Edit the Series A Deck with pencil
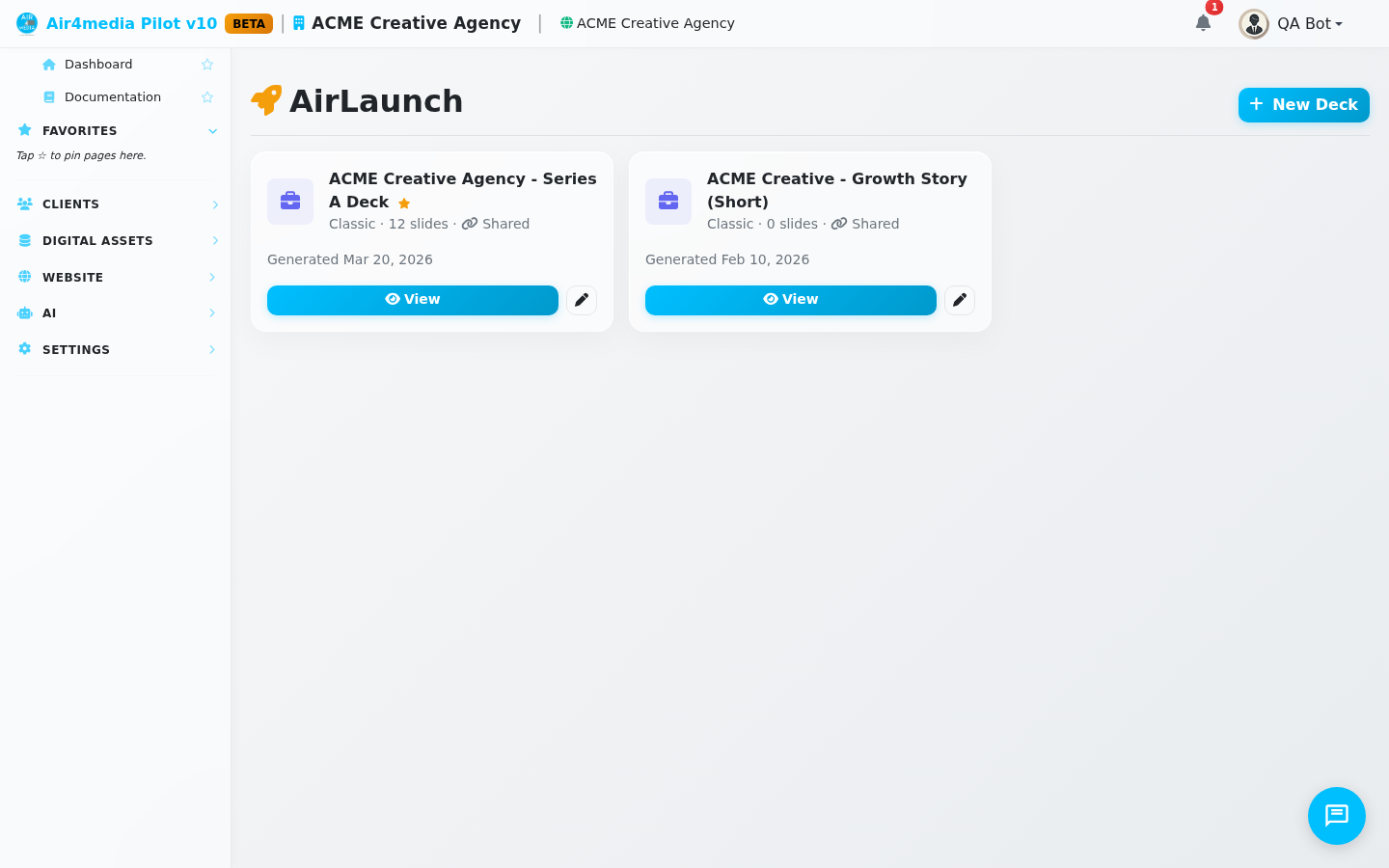The height and width of the screenshot is (868, 1389). [x=582, y=300]
